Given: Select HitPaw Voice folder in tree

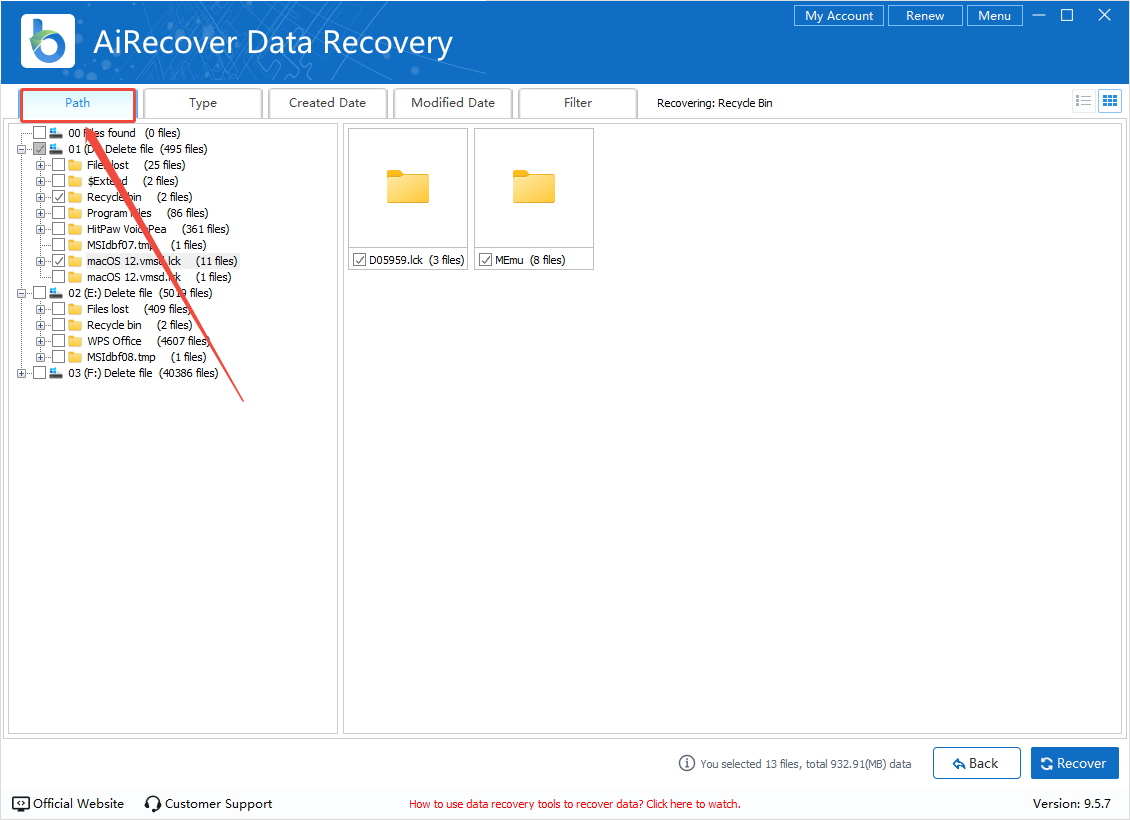Looking at the screenshot, I should point(126,229).
